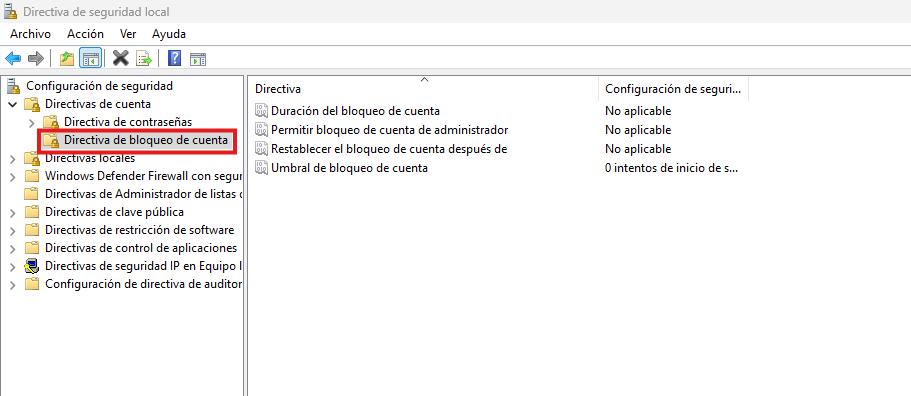Image resolution: width=911 pixels, height=396 pixels.
Task: Click Directivas de Administrador de listas folder icon
Action: (x=32, y=194)
